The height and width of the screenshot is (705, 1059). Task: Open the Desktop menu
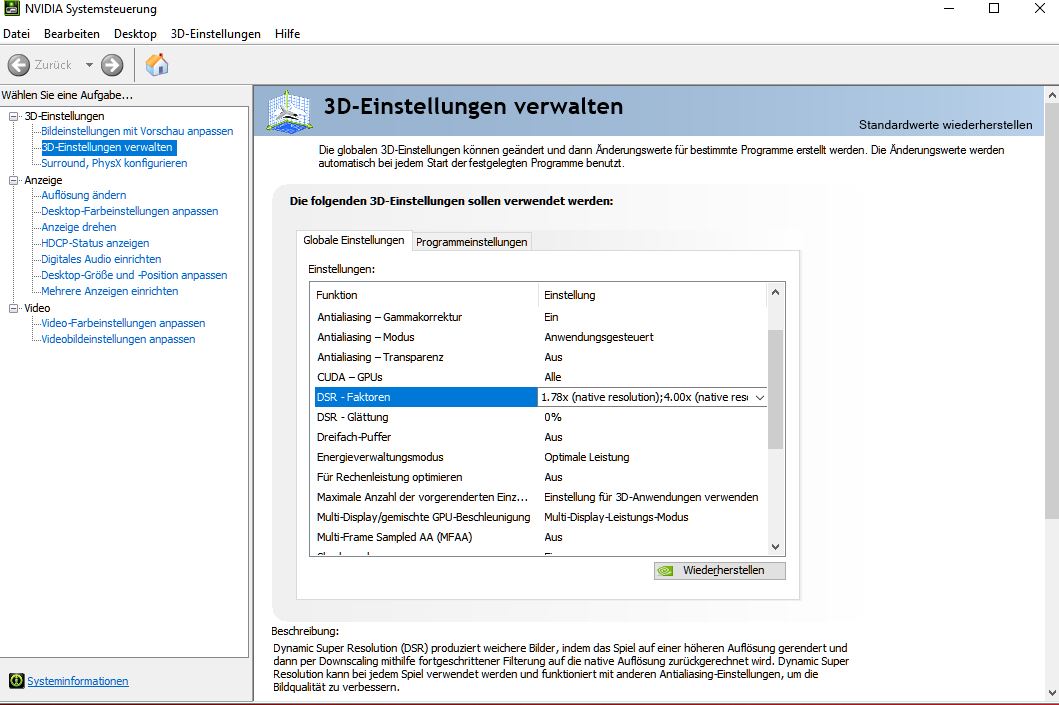(x=135, y=34)
